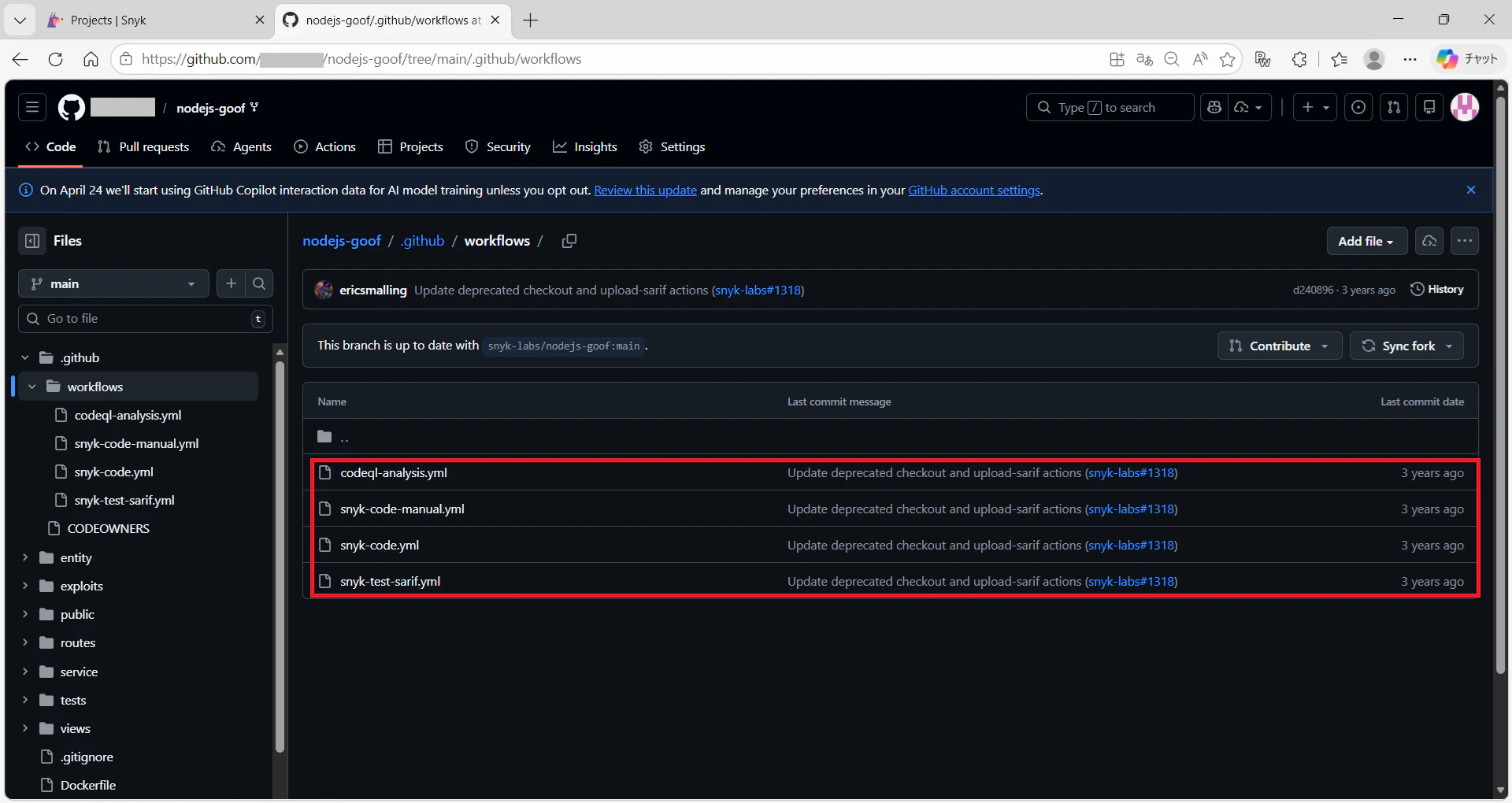The width and height of the screenshot is (1512, 803).
Task: Open the create new plus menu
Action: (1315, 107)
